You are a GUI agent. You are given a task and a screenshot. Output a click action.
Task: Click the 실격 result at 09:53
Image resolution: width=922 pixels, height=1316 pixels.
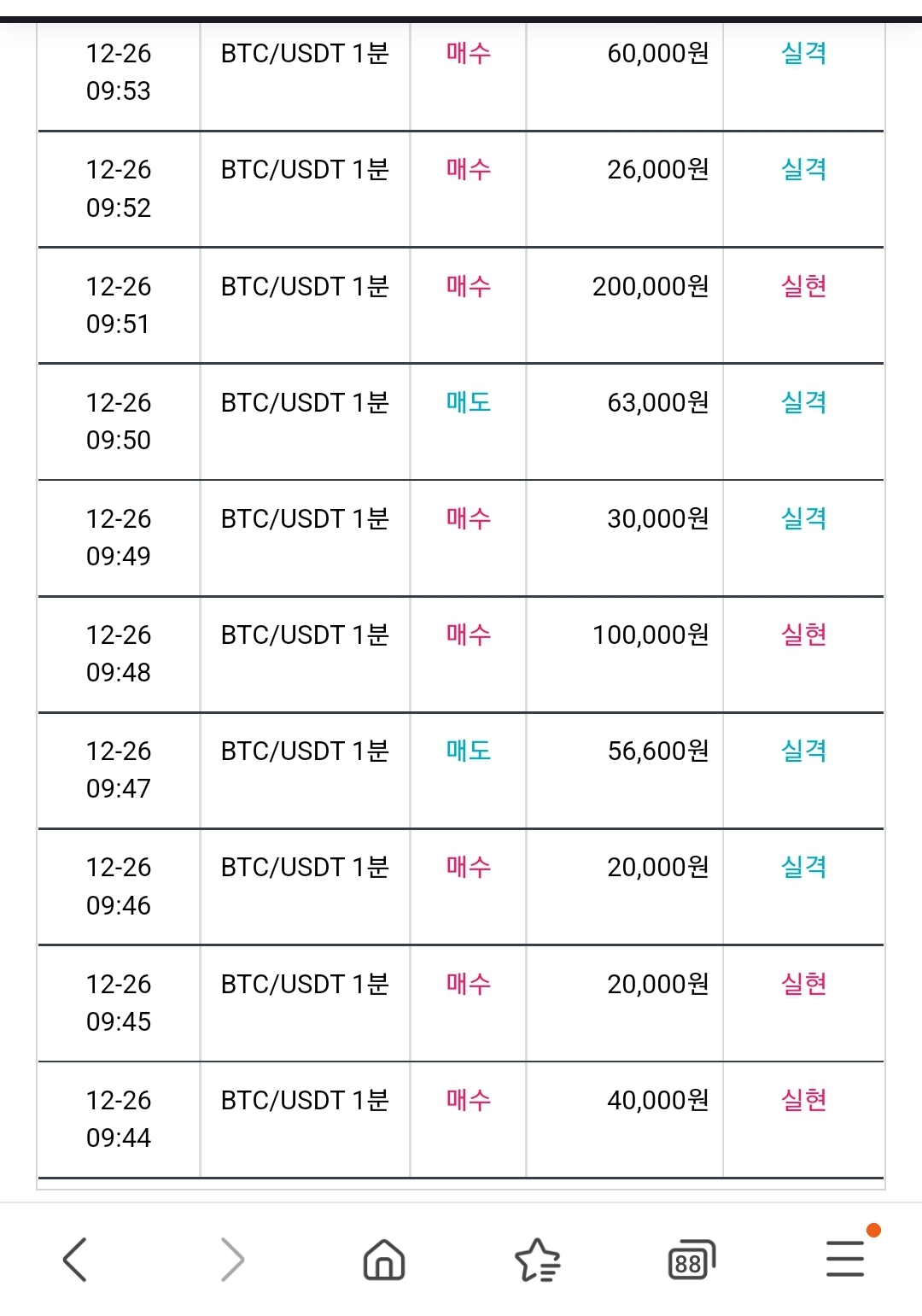point(803,53)
